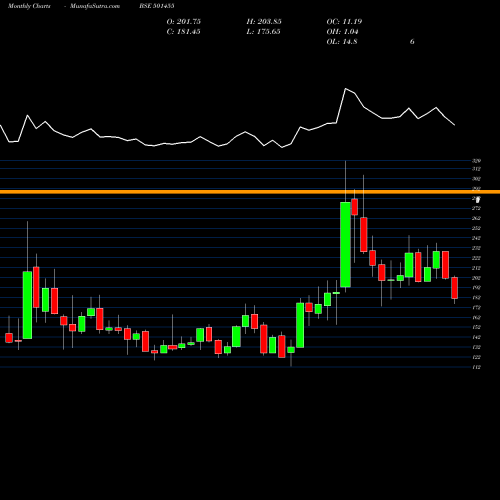Image resolution: width=500 pixels, height=500 pixels.
Task: Select the 132 price axis label
Action: [x=476, y=347]
